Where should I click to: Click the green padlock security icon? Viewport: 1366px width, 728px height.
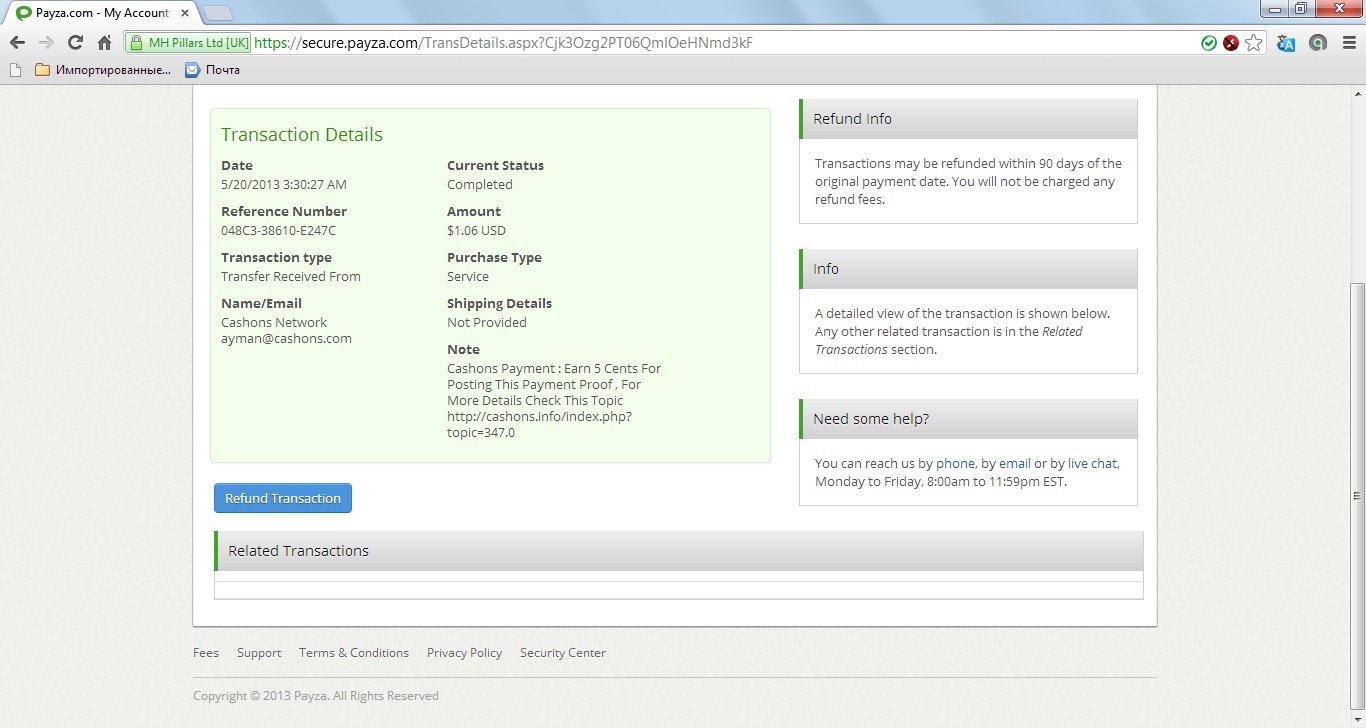pyautogui.click(x=137, y=43)
